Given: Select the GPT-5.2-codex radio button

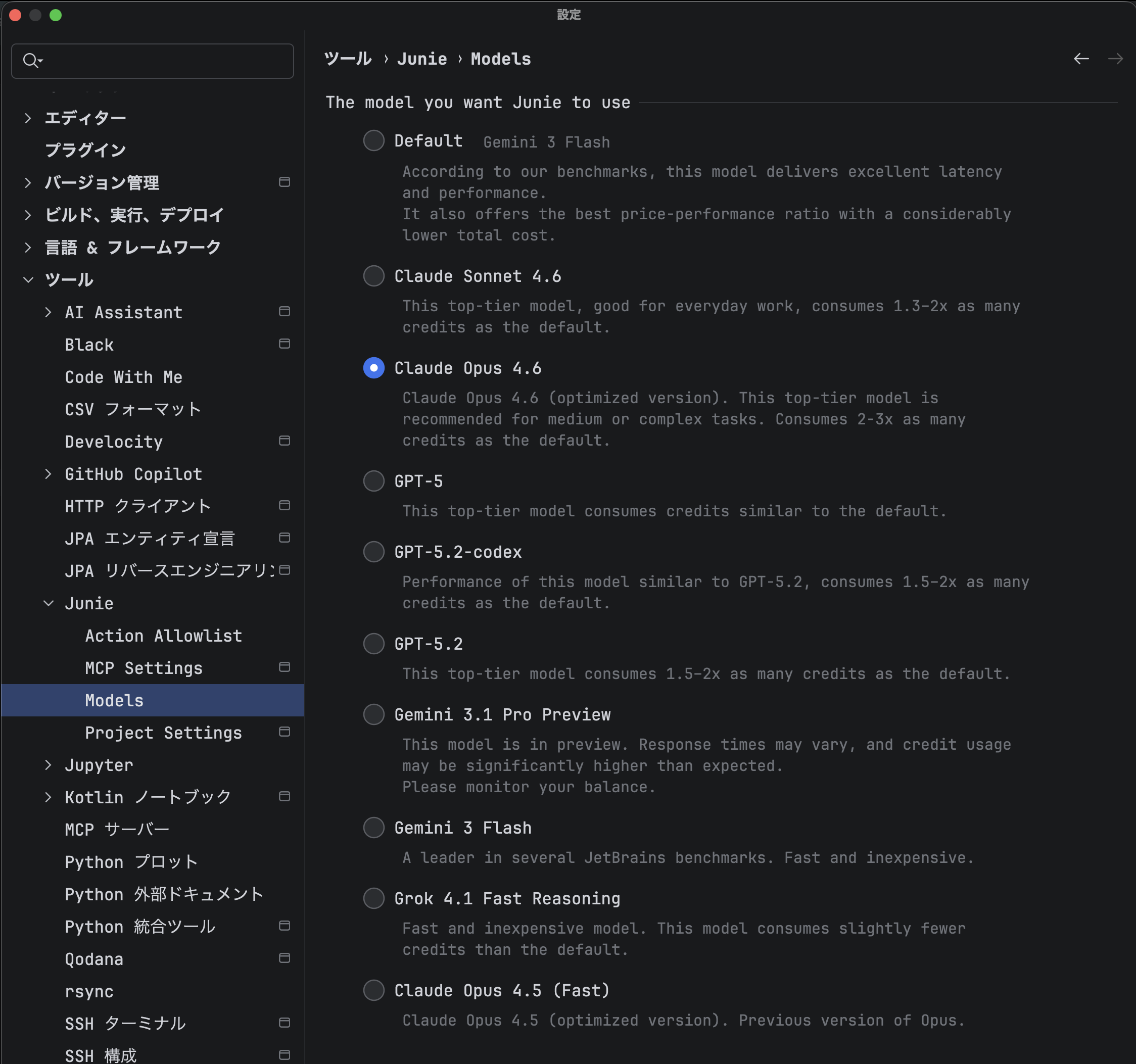Looking at the screenshot, I should tap(374, 552).
